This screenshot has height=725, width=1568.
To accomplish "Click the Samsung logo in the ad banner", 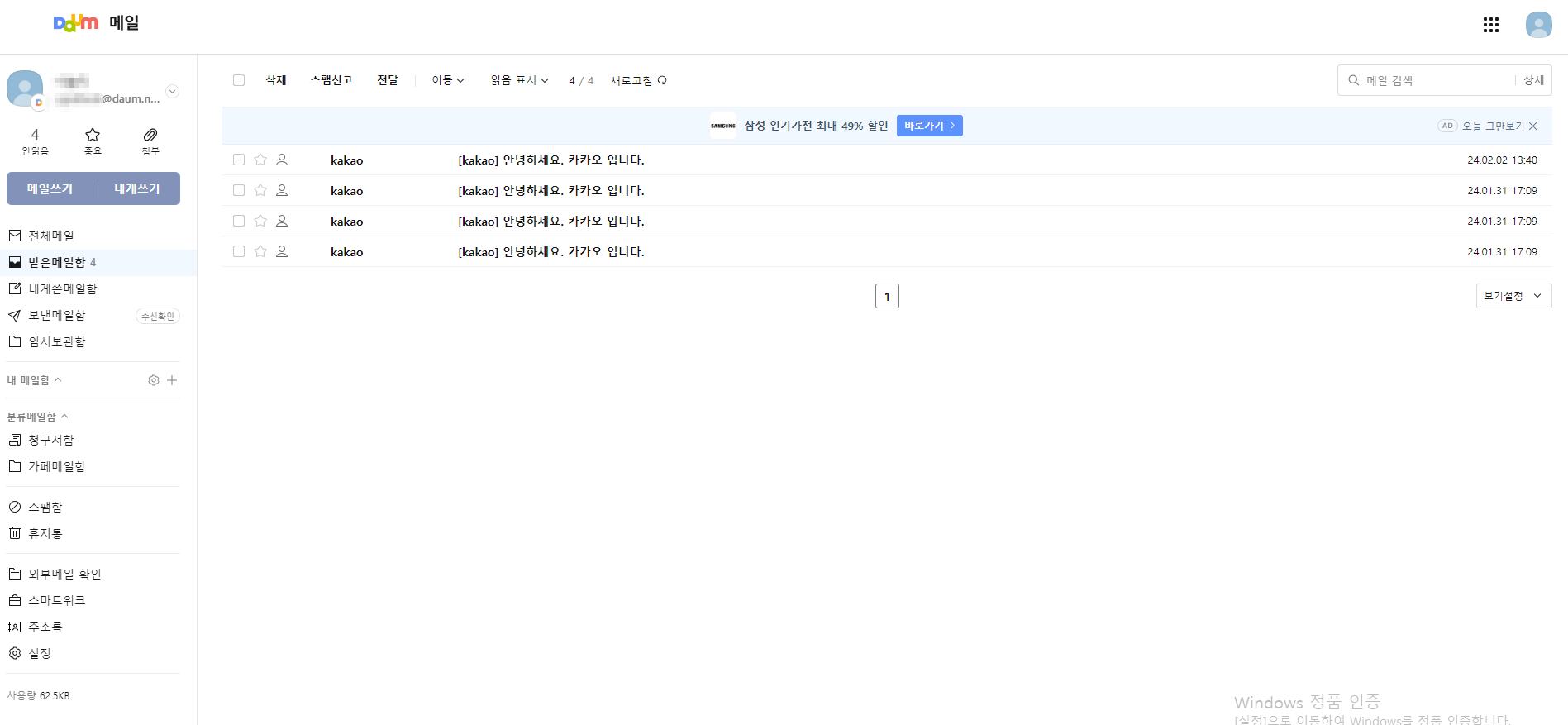I will click(723, 126).
